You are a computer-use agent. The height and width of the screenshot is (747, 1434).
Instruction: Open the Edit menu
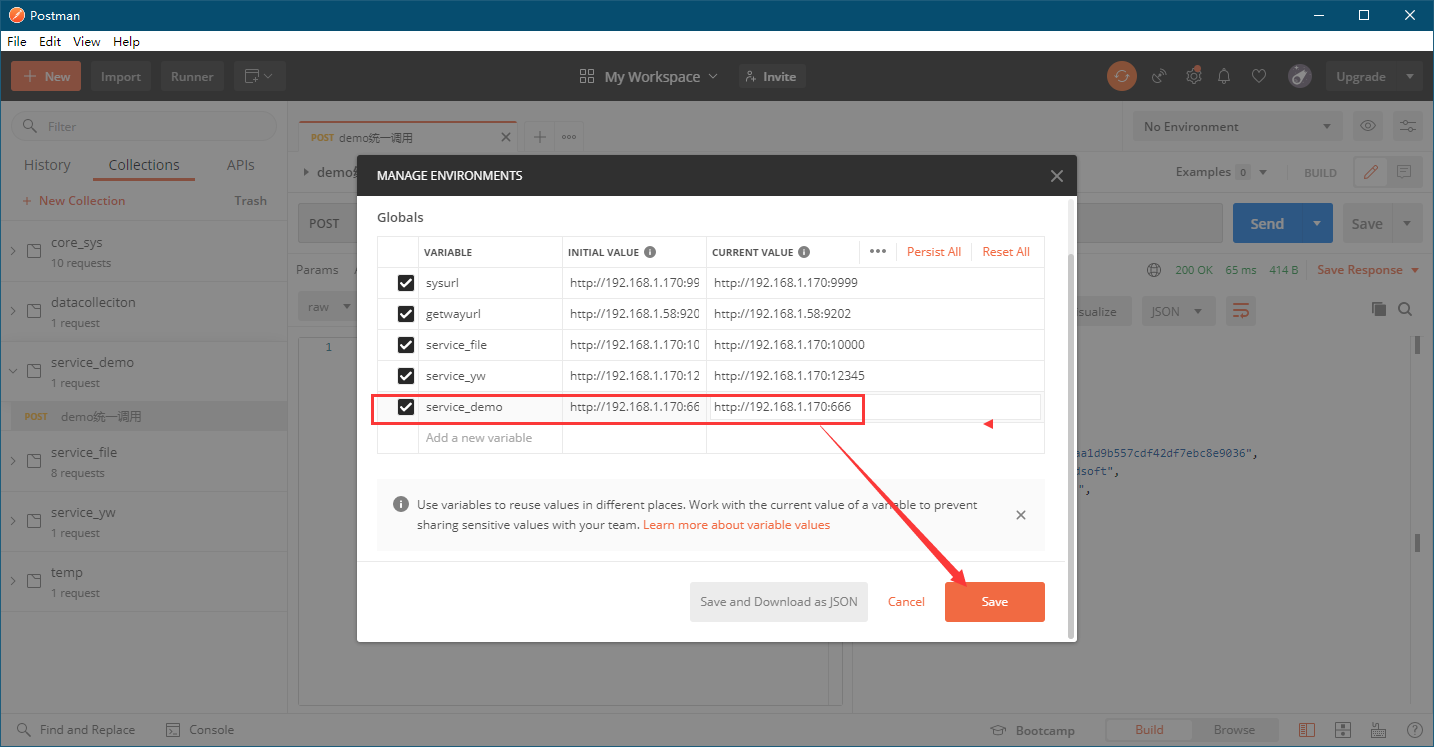50,41
